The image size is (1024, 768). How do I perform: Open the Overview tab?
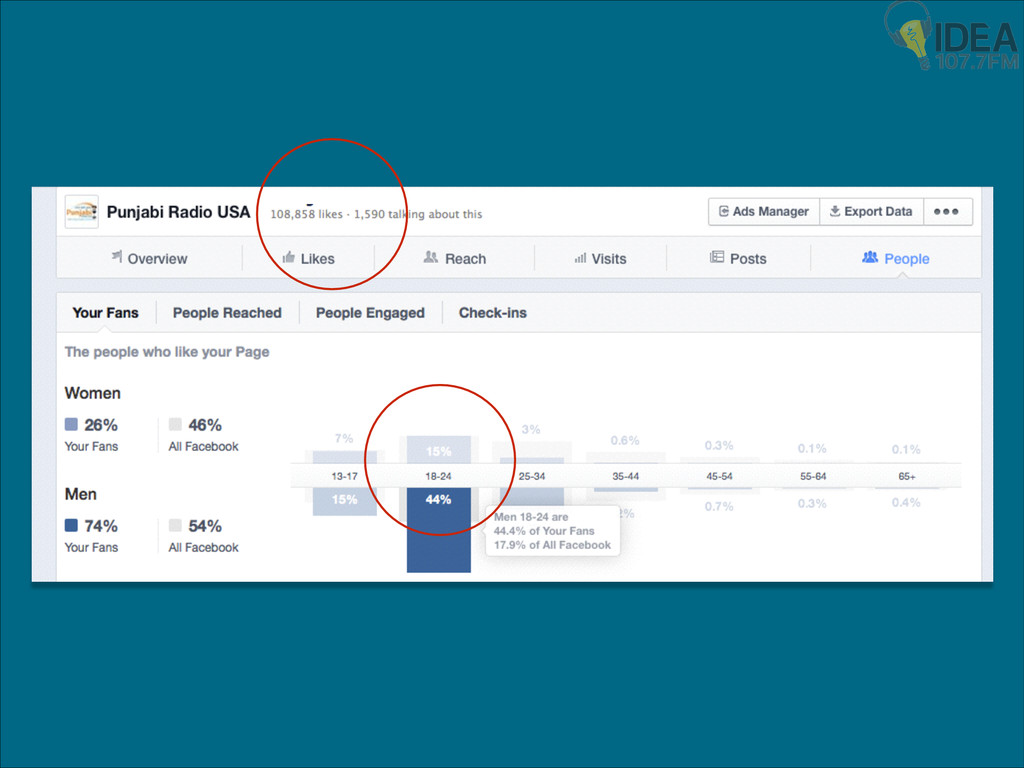tap(150, 259)
